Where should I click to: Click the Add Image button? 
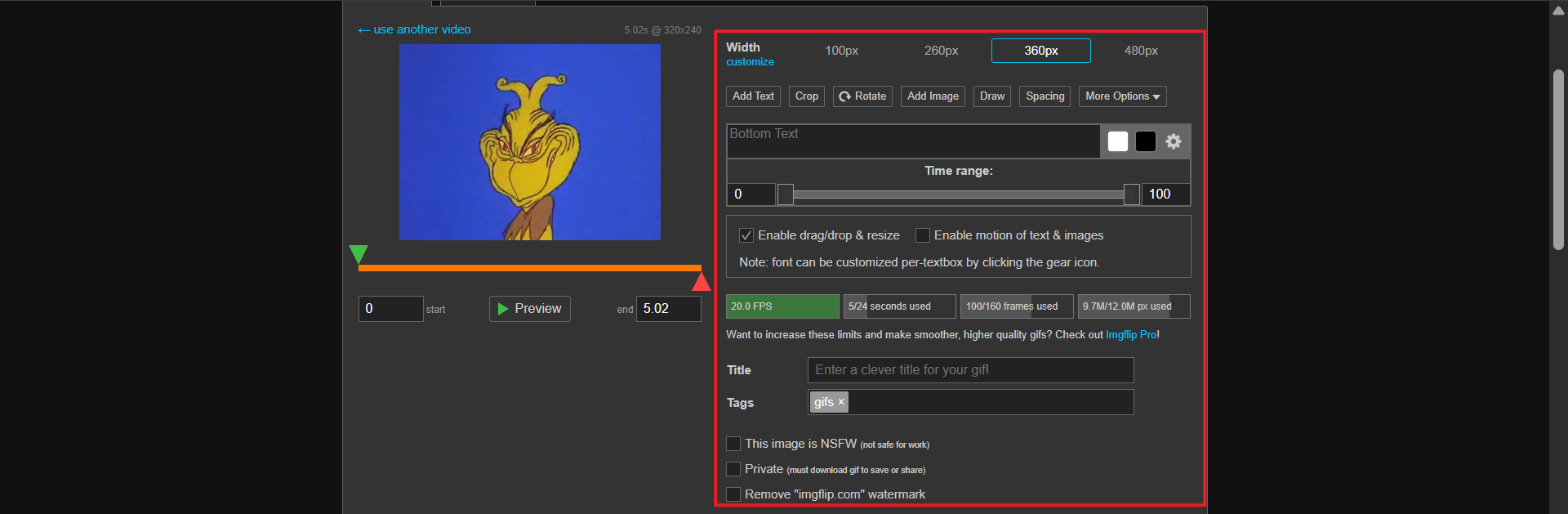(933, 96)
